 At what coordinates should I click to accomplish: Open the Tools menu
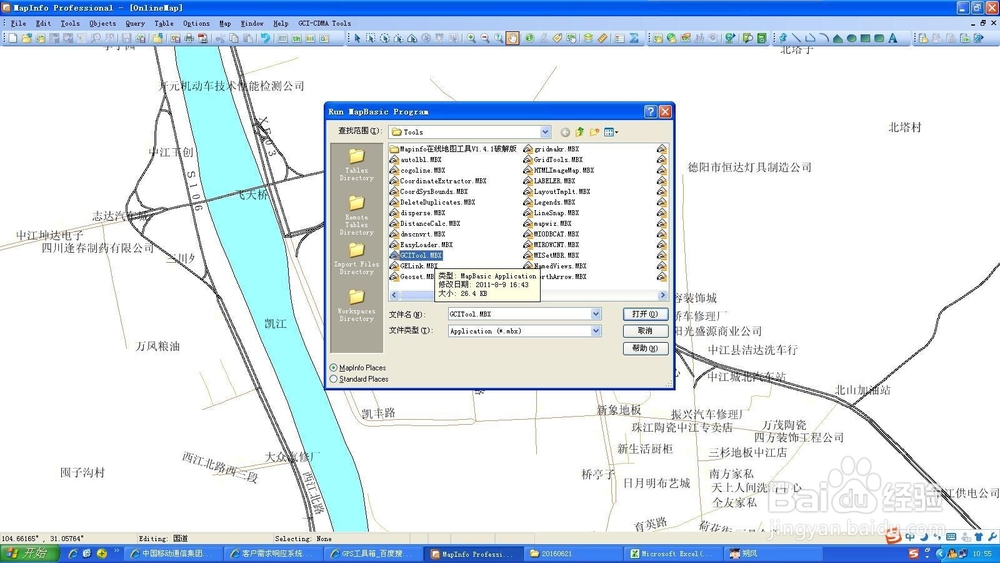click(70, 23)
